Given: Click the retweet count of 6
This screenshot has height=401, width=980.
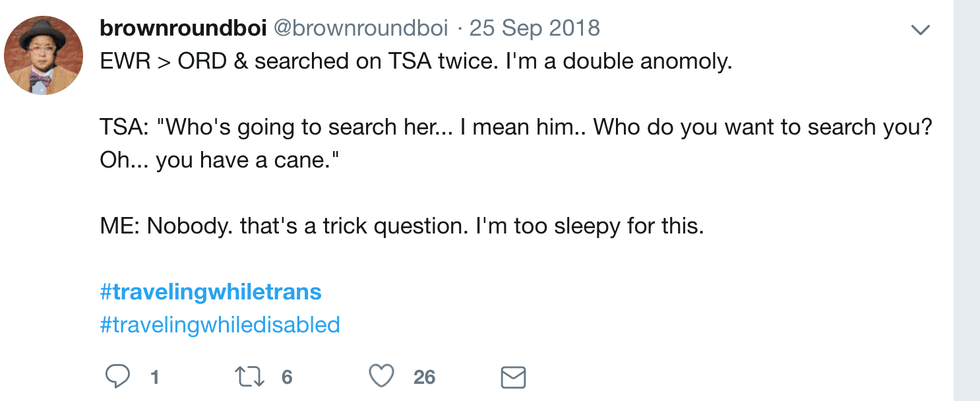Looking at the screenshot, I should click(x=287, y=377).
